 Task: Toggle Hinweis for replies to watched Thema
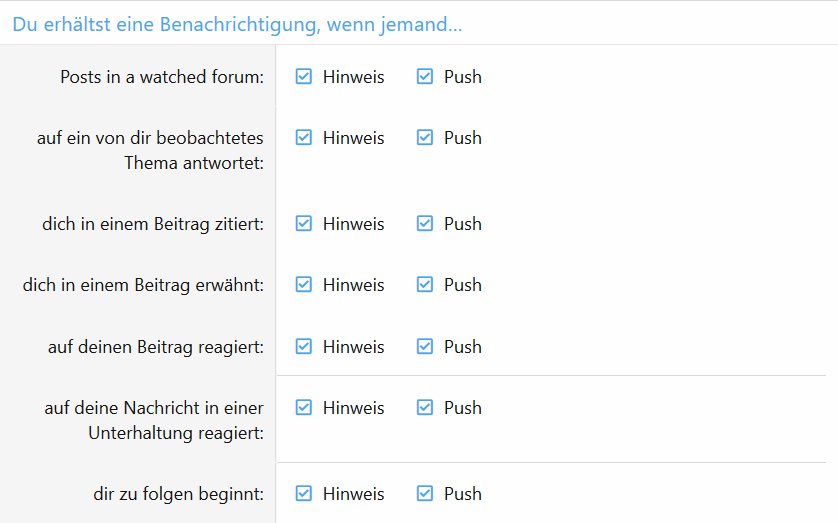point(304,138)
